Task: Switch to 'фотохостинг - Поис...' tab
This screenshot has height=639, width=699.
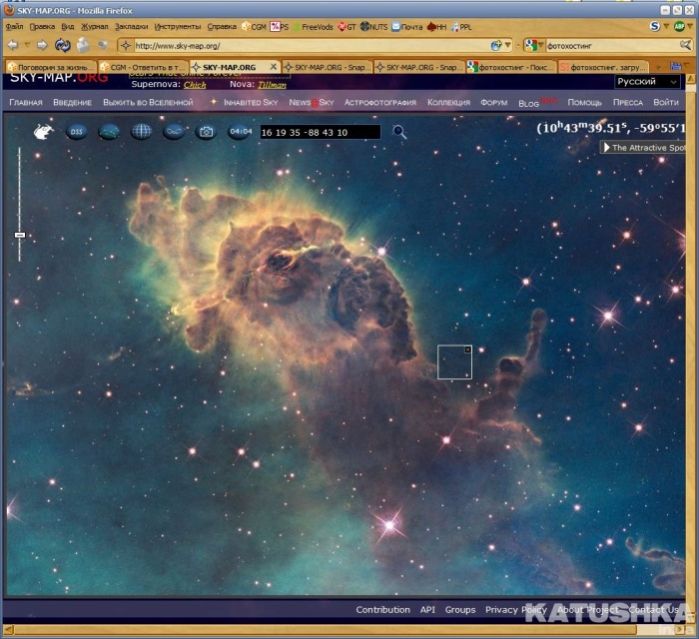Action: (x=510, y=67)
